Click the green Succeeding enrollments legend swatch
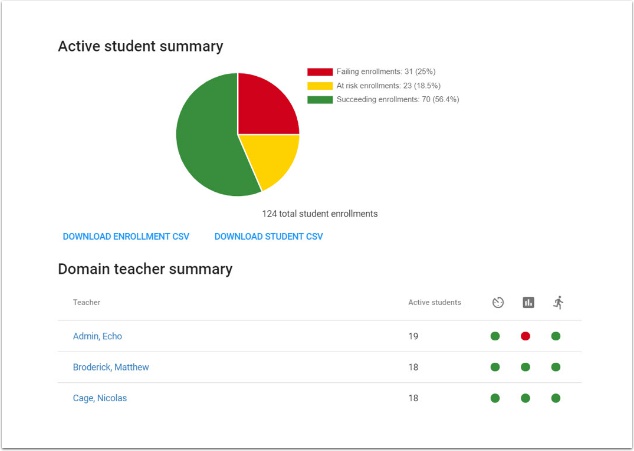Viewport: 634px width, 451px height. (x=320, y=100)
